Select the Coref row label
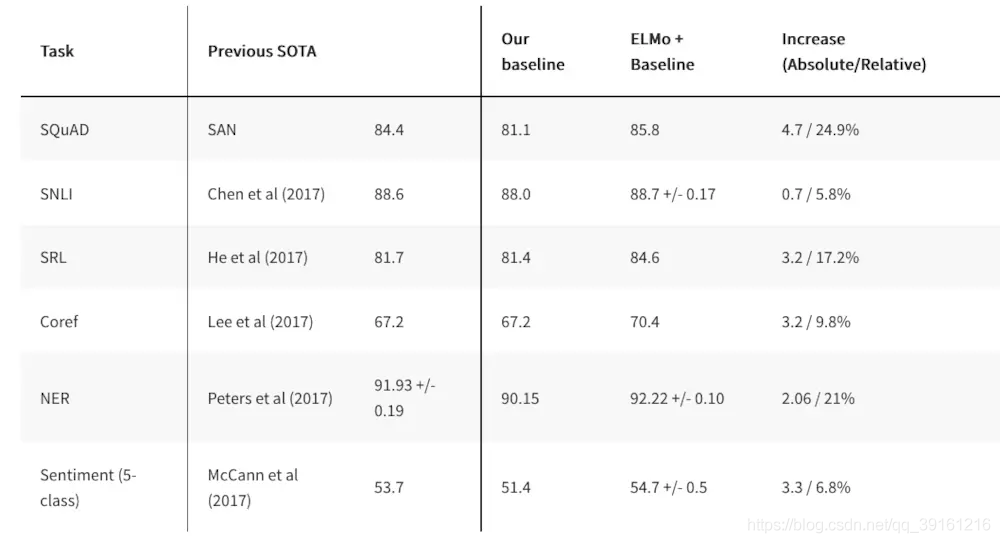The image size is (1000, 543). (59, 322)
